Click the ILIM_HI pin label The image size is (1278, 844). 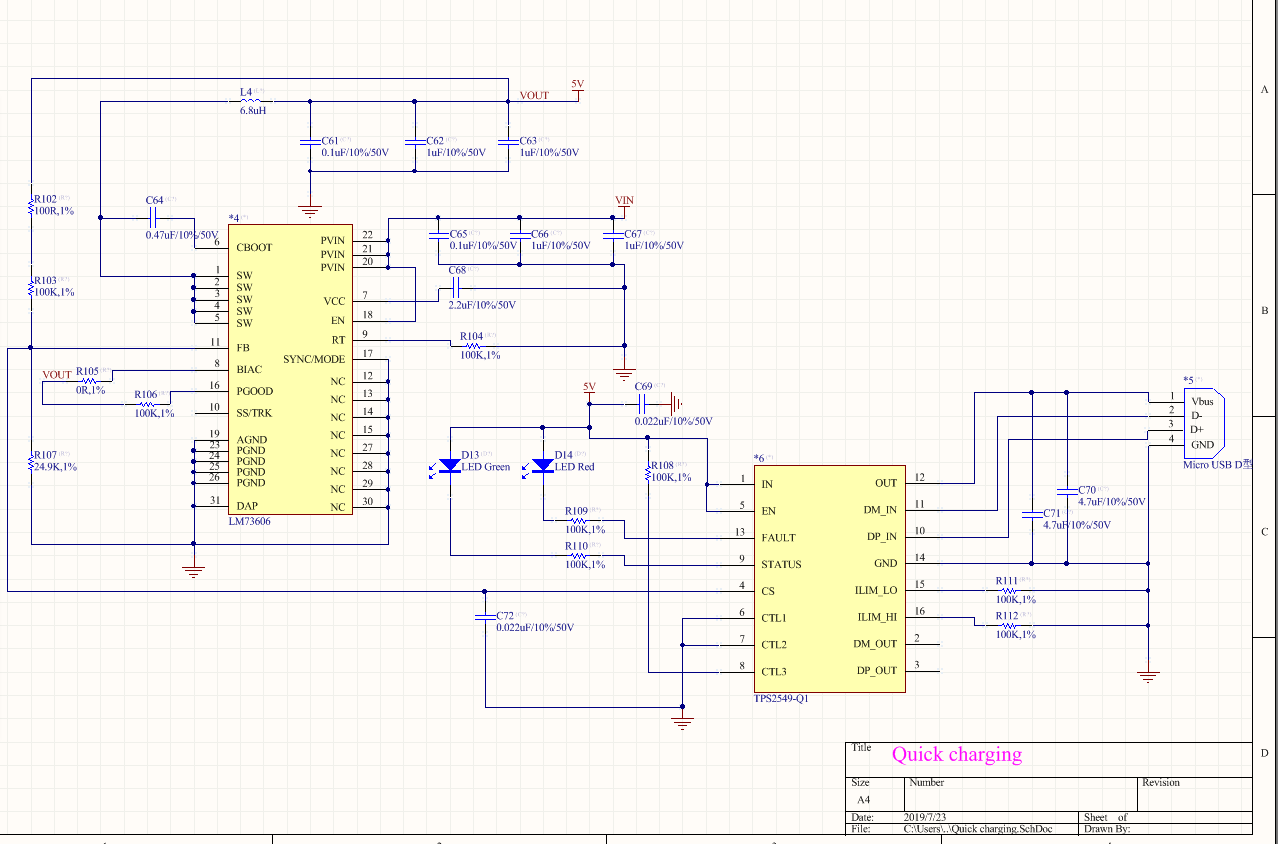coord(876,617)
